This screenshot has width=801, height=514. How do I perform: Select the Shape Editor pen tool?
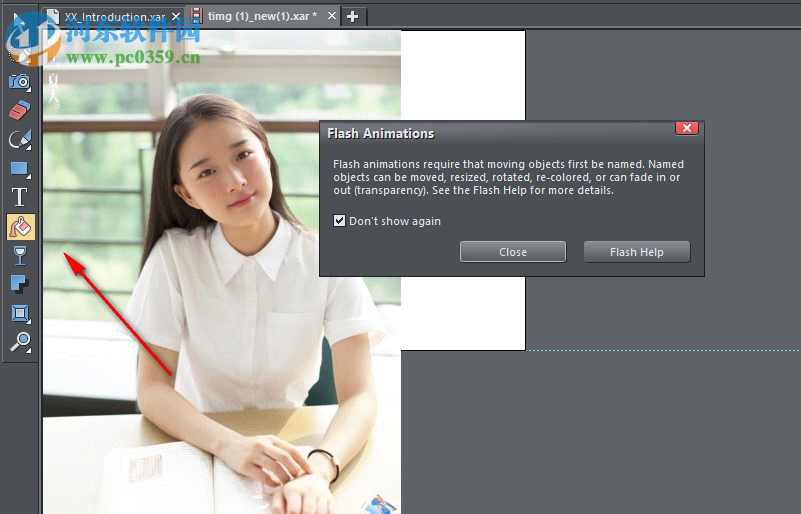[x=20, y=139]
